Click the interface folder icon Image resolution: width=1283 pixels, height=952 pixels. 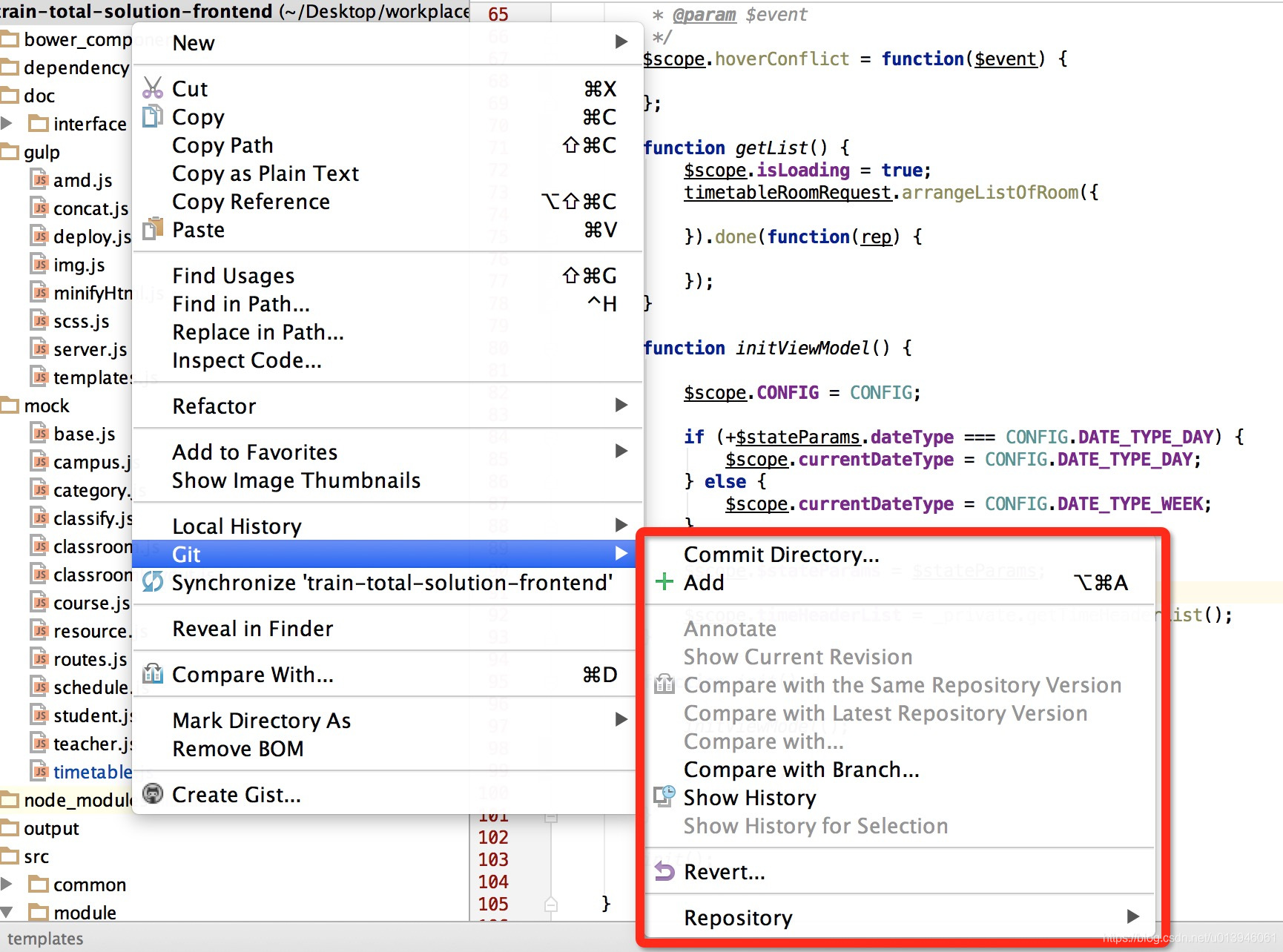39,123
